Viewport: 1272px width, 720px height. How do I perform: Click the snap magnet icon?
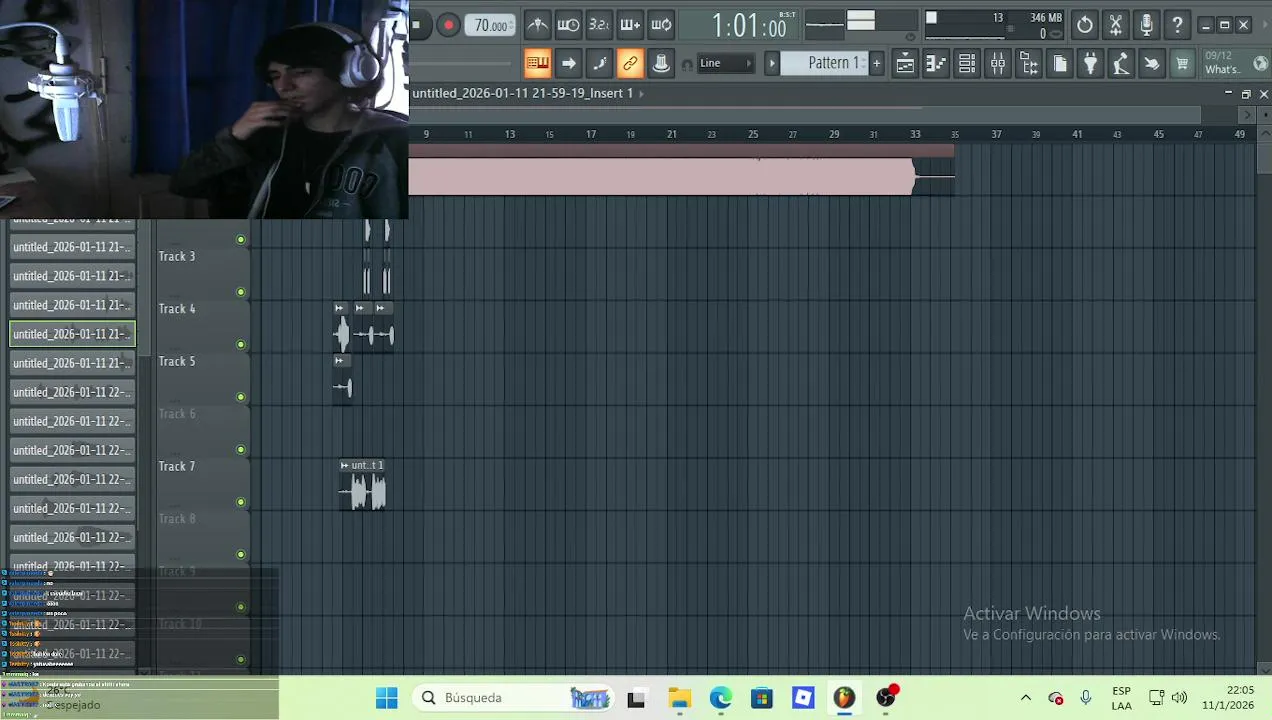(x=687, y=64)
